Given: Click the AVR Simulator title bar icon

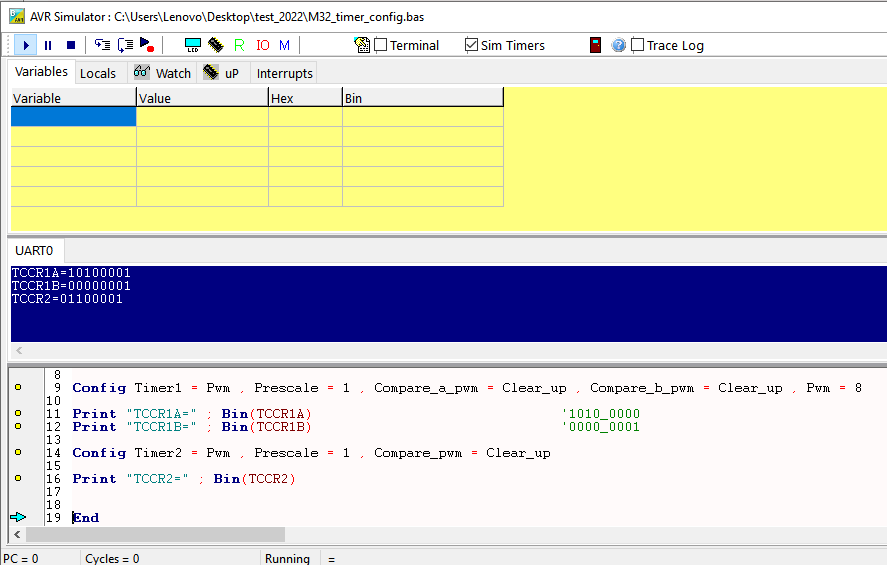Looking at the screenshot, I should click(17, 16).
